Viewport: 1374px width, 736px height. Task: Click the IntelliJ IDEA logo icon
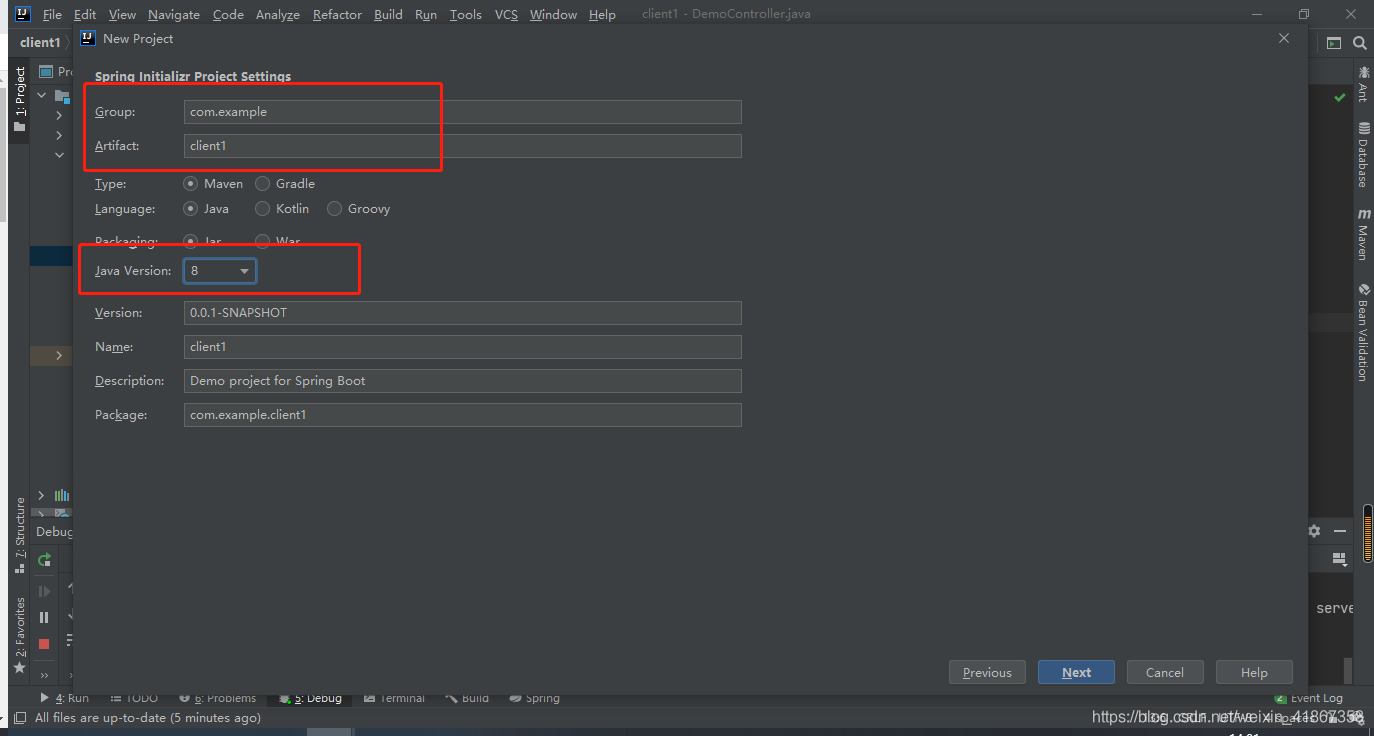(x=22, y=14)
